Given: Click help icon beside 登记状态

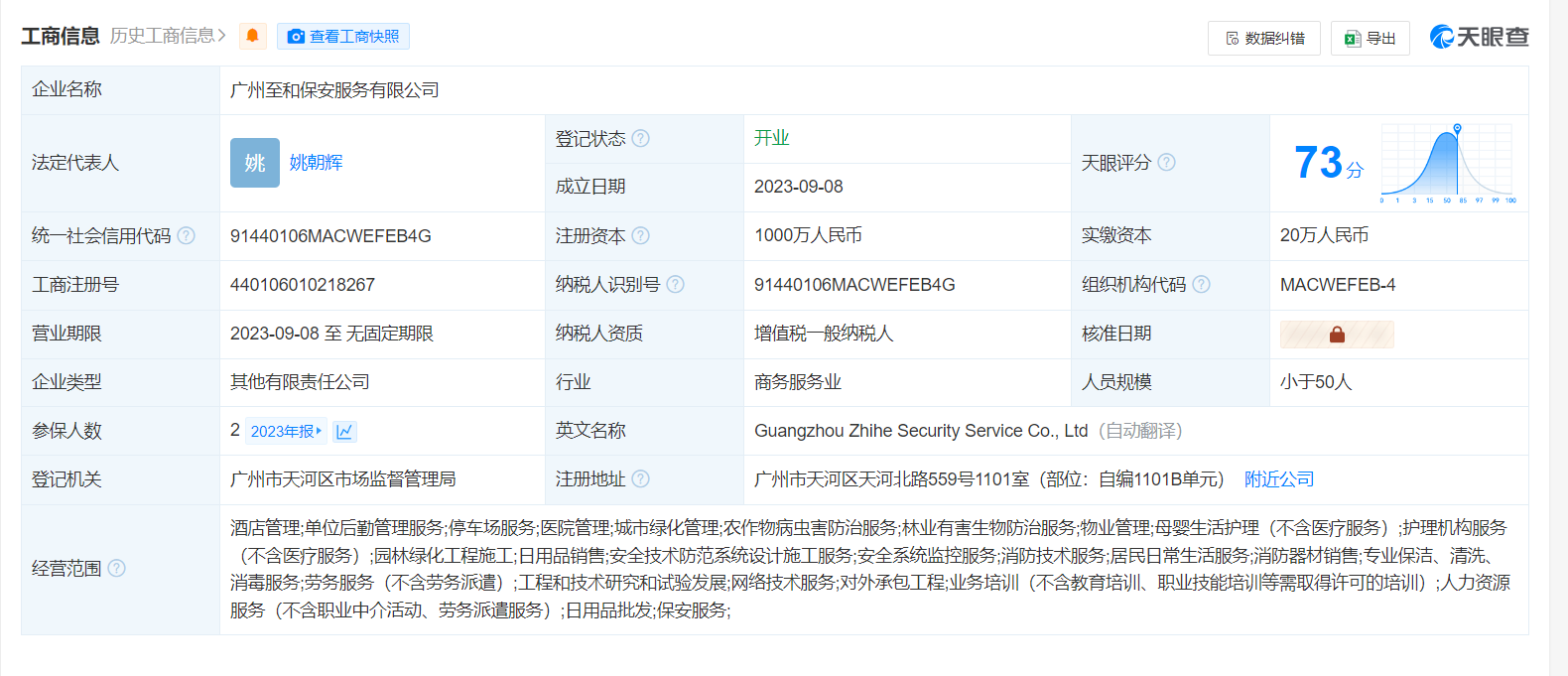Looking at the screenshot, I should click(641, 138).
